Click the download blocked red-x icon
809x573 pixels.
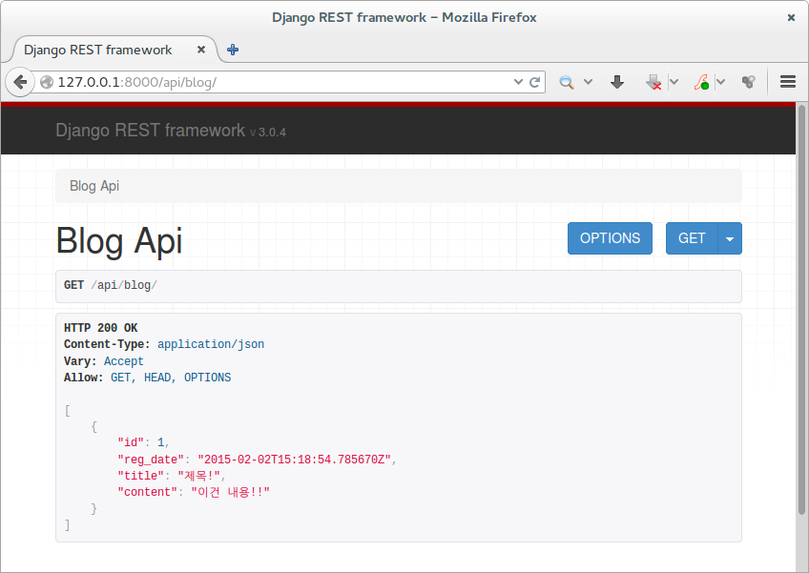click(x=654, y=82)
